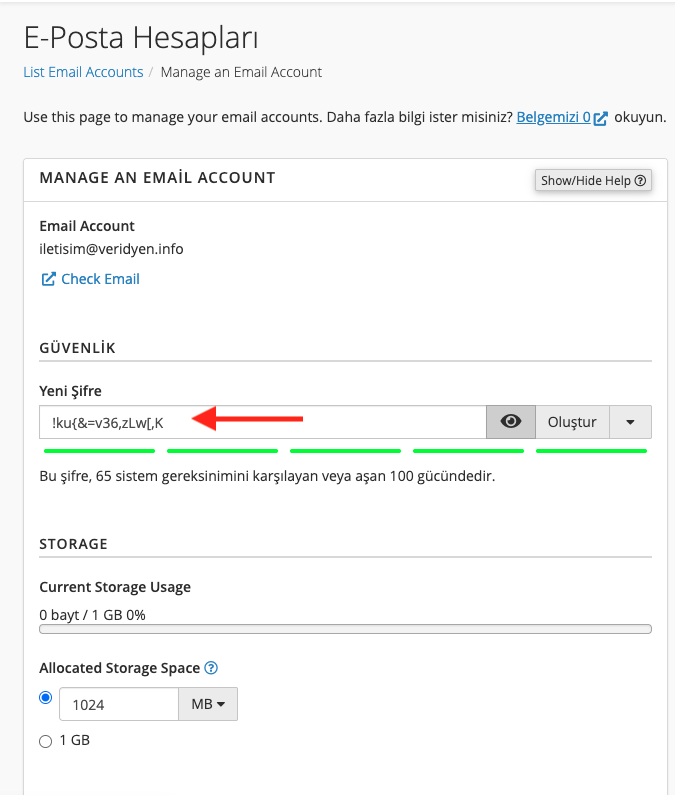Click the 1024 storage size input box
Viewport: 675px width, 795px height.
[119, 704]
